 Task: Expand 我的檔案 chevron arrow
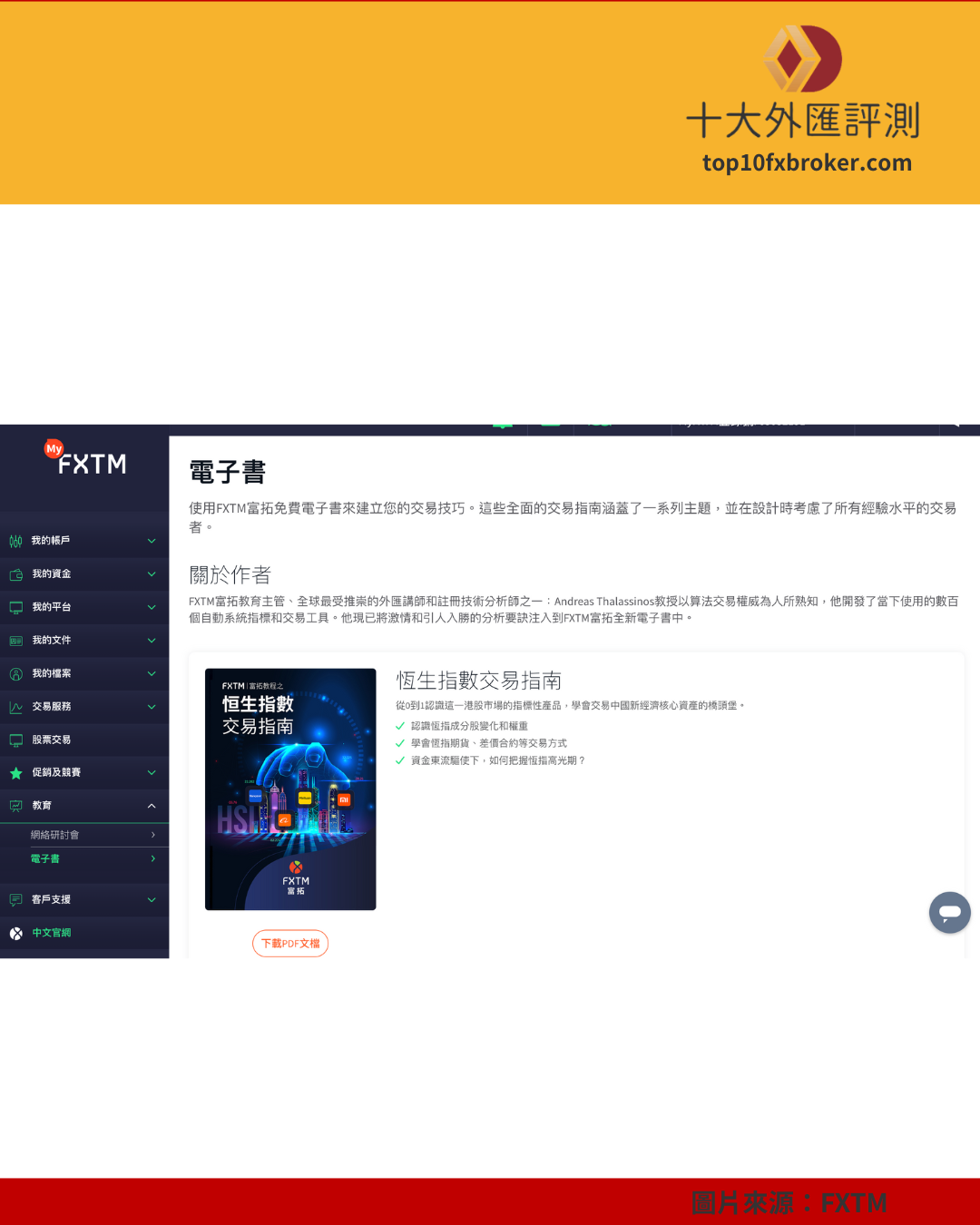click(x=152, y=673)
